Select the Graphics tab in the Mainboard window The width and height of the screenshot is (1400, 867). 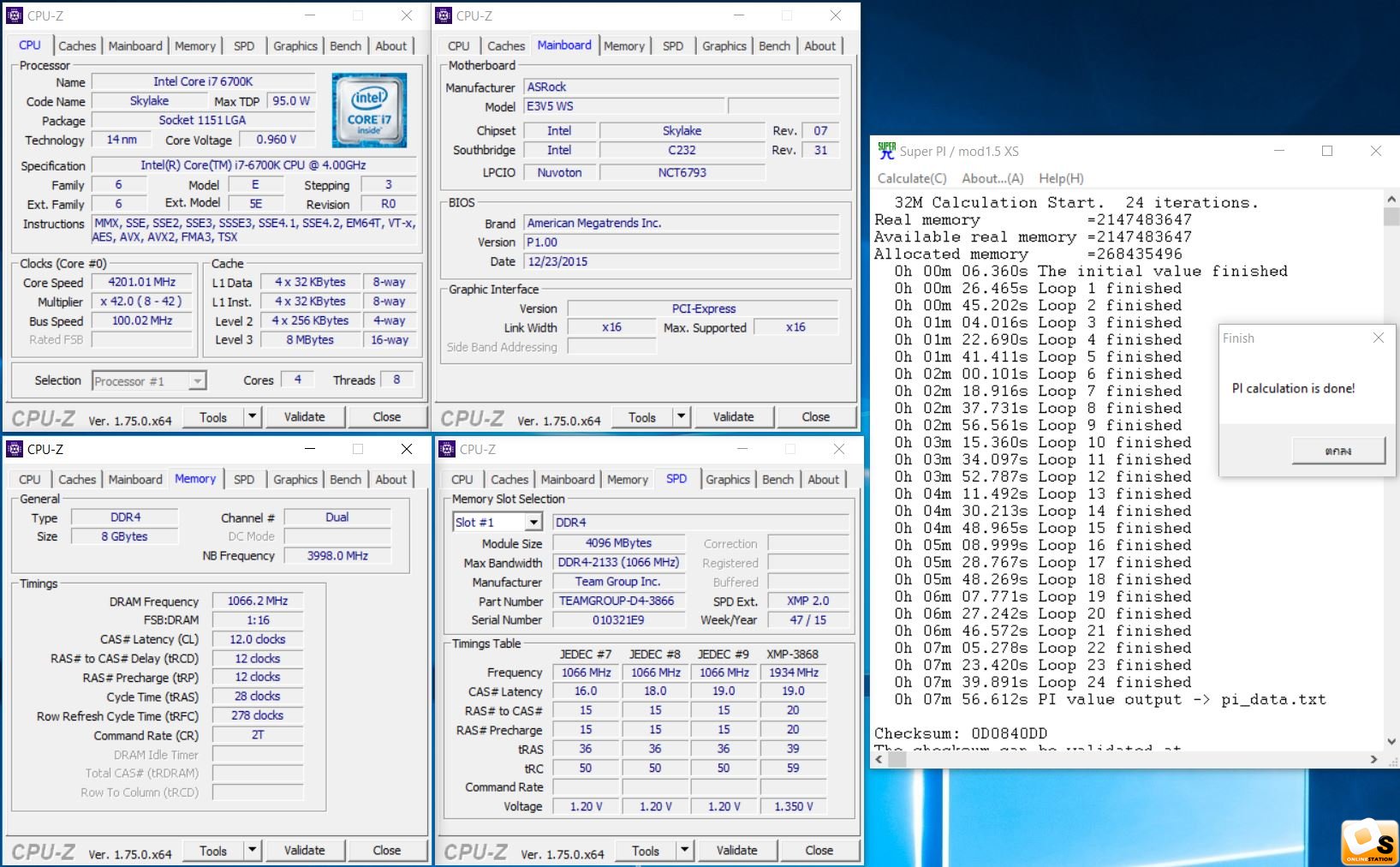pyautogui.click(x=724, y=46)
